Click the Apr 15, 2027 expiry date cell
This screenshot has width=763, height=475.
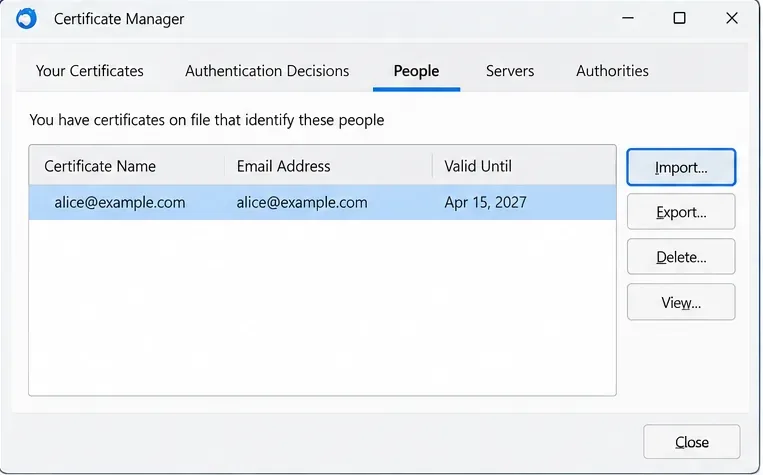(x=485, y=202)
